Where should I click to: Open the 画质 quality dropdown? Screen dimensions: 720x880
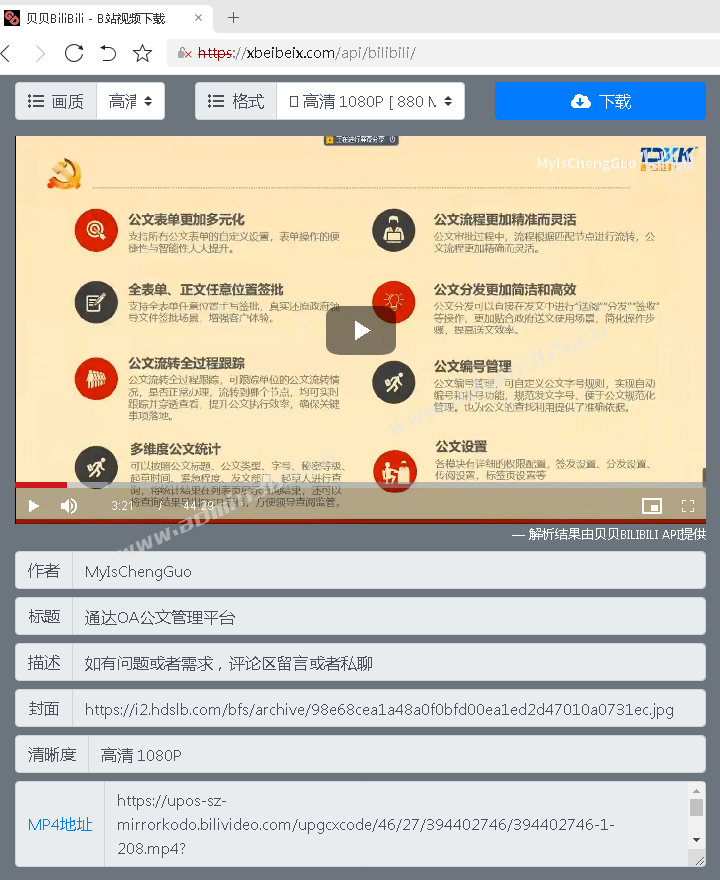click(x=130, y=101)
